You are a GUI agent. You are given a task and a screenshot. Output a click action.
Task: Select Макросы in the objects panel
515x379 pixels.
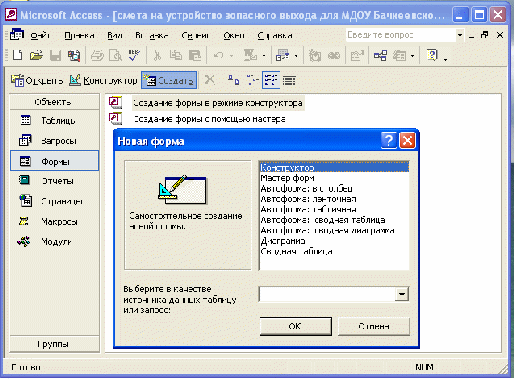tap(54, 221)
